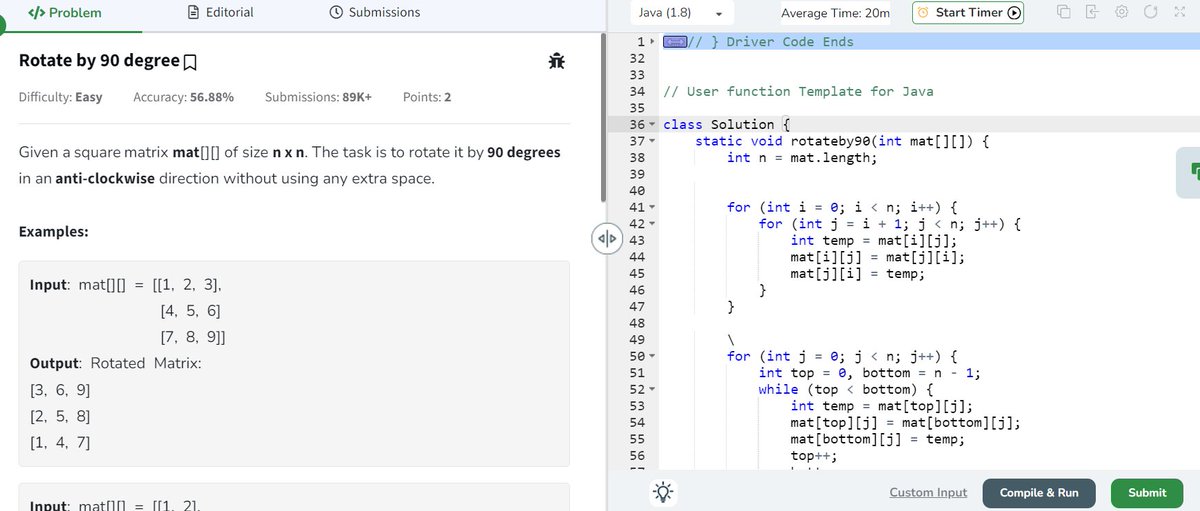Click the mat[j][i] = temp; line
Screen dimensions: 1200x511
857,273
